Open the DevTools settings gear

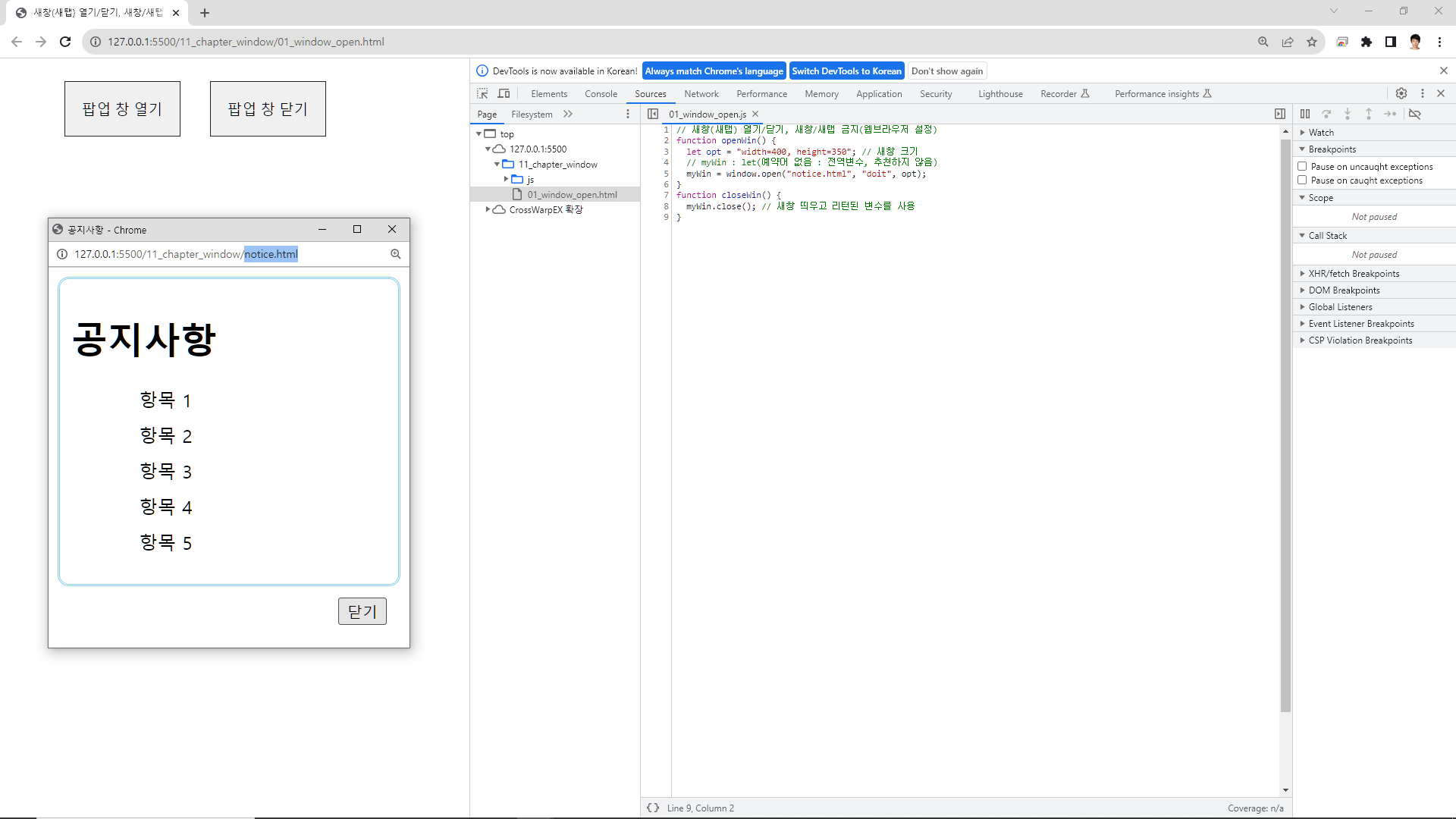tap(1401, 93)
